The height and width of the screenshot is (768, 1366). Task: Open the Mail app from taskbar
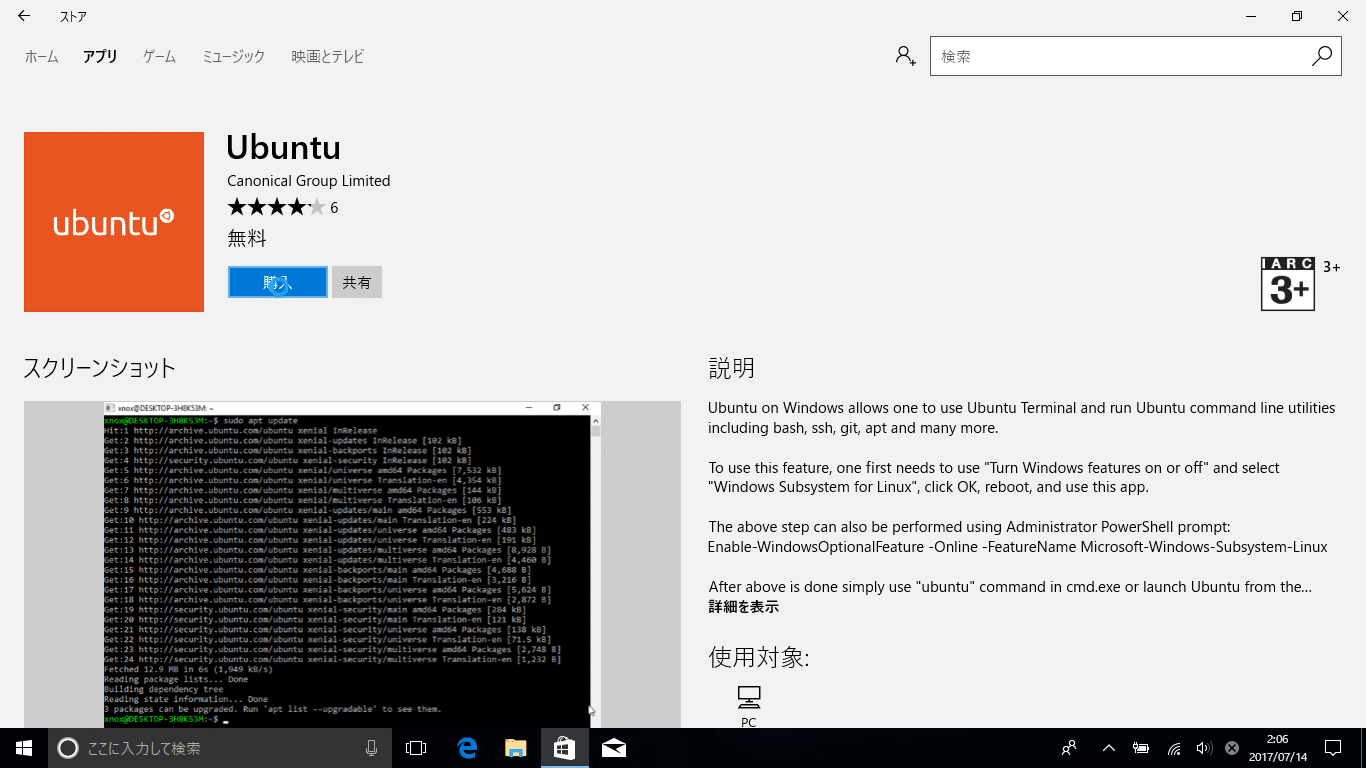point(614,747)
